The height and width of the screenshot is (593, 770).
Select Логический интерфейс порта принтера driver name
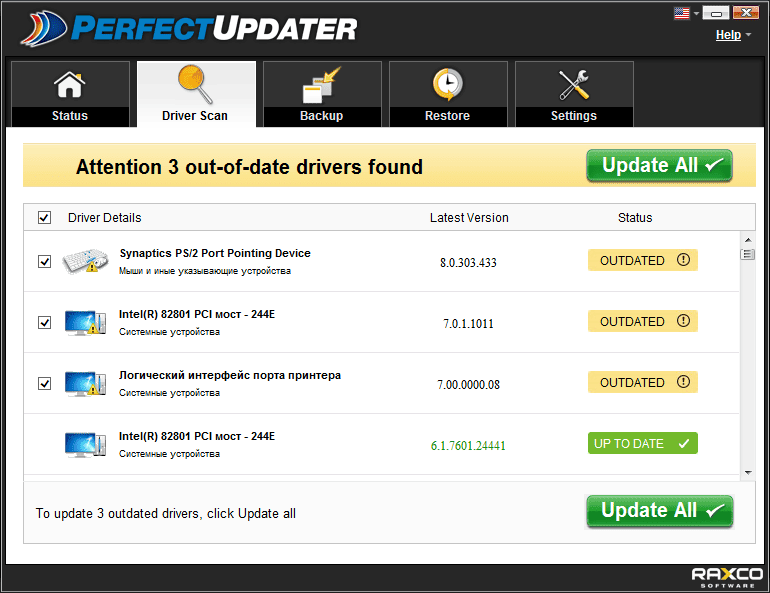(229, 375)
